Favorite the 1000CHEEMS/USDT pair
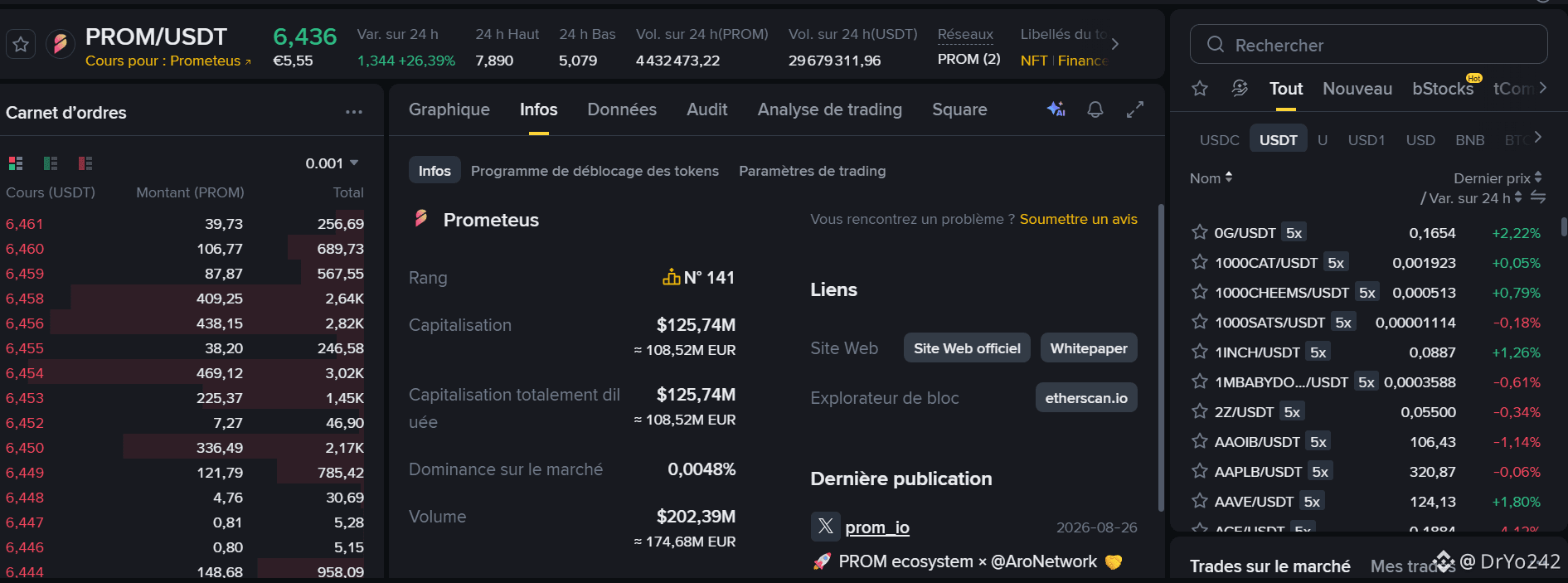 1199,292
